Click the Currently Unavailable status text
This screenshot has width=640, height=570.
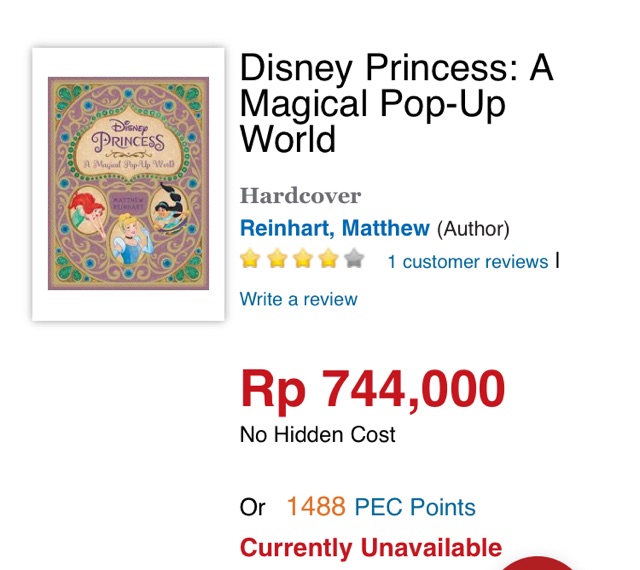click(x=370, y=548)
